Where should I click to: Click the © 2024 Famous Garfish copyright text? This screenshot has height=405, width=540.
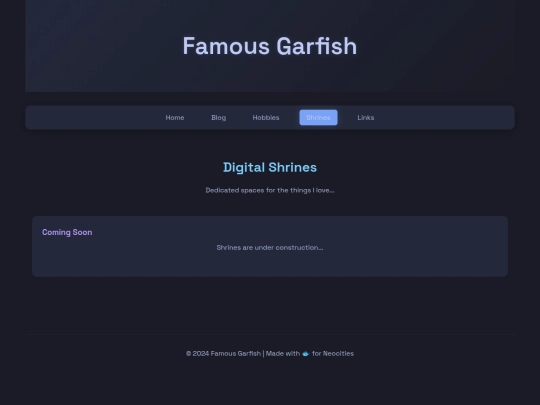point(224,354)
